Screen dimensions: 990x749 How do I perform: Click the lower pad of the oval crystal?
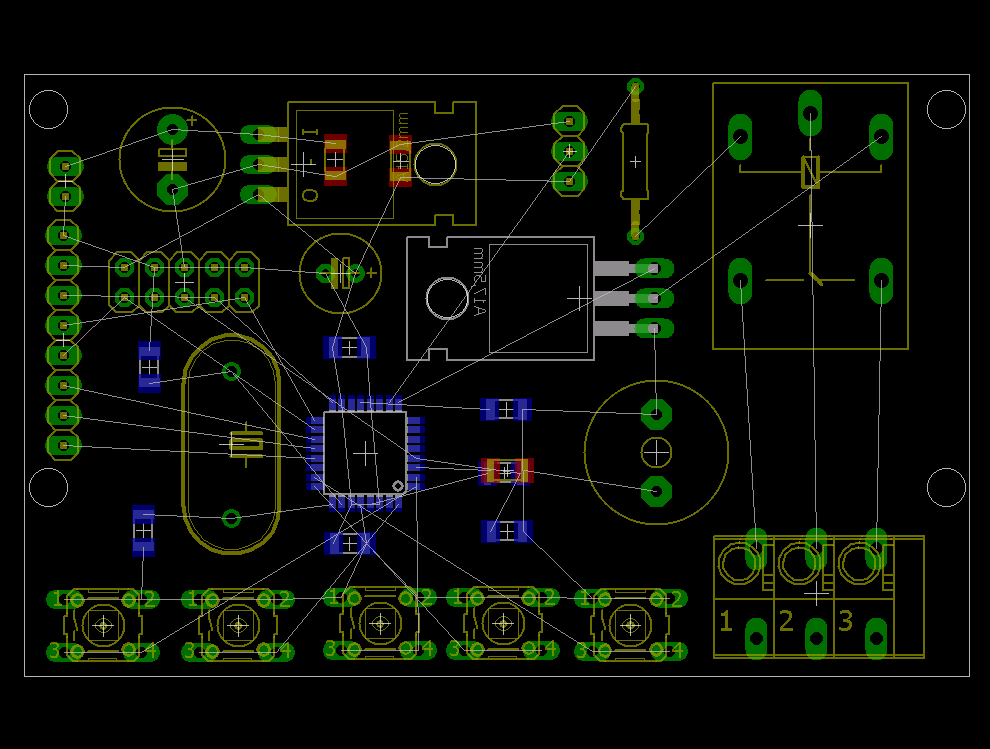(231, 518)
